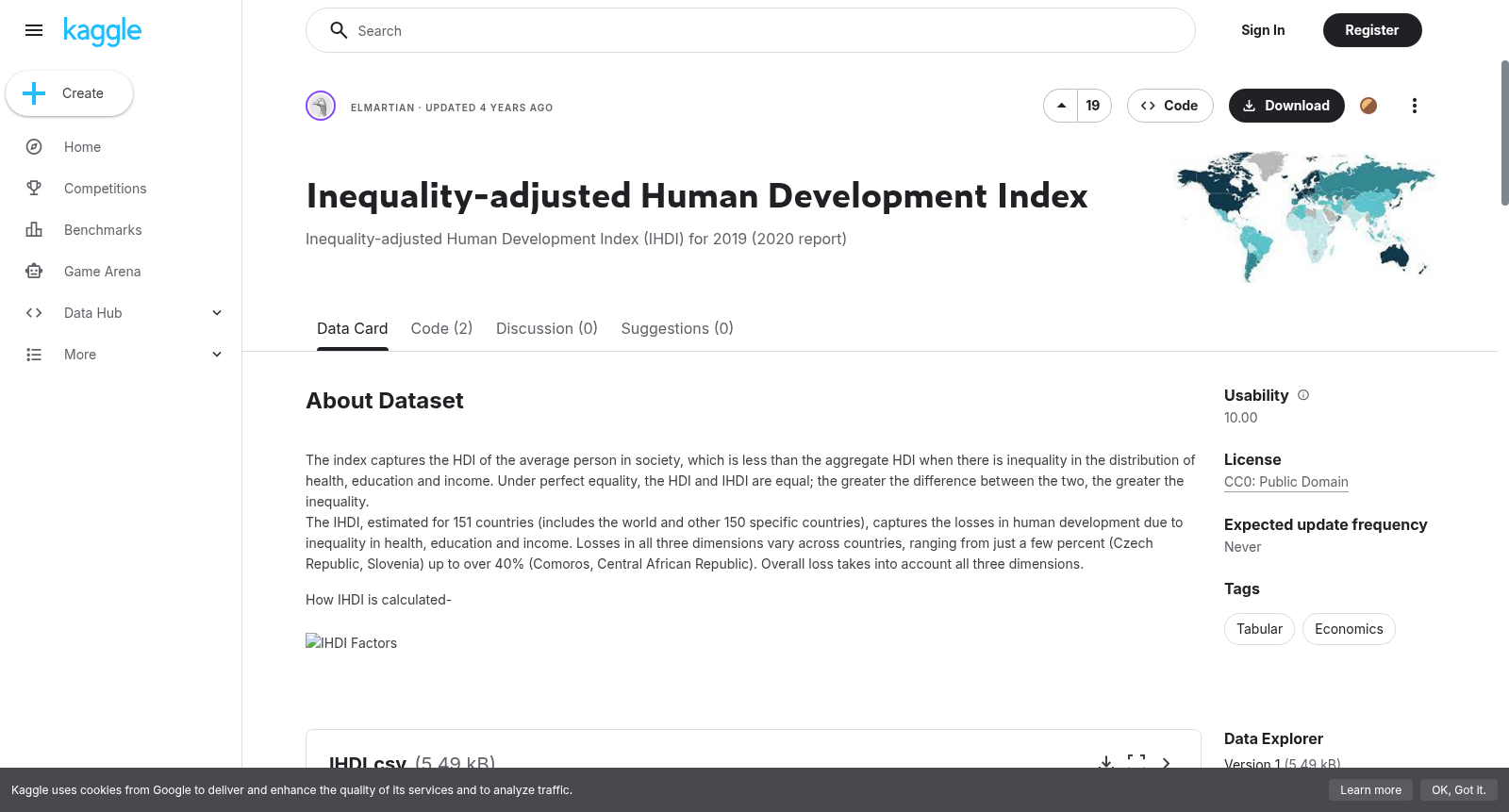This screenshot has height=812, width=1509.
Task: Click into the Search field
Action: click(751, 30)
